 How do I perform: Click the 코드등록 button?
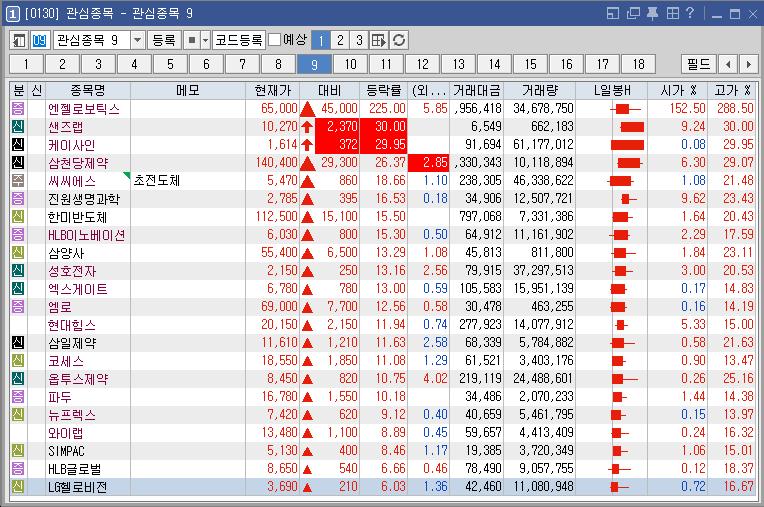pyautogui.click(x=239, y=40)
